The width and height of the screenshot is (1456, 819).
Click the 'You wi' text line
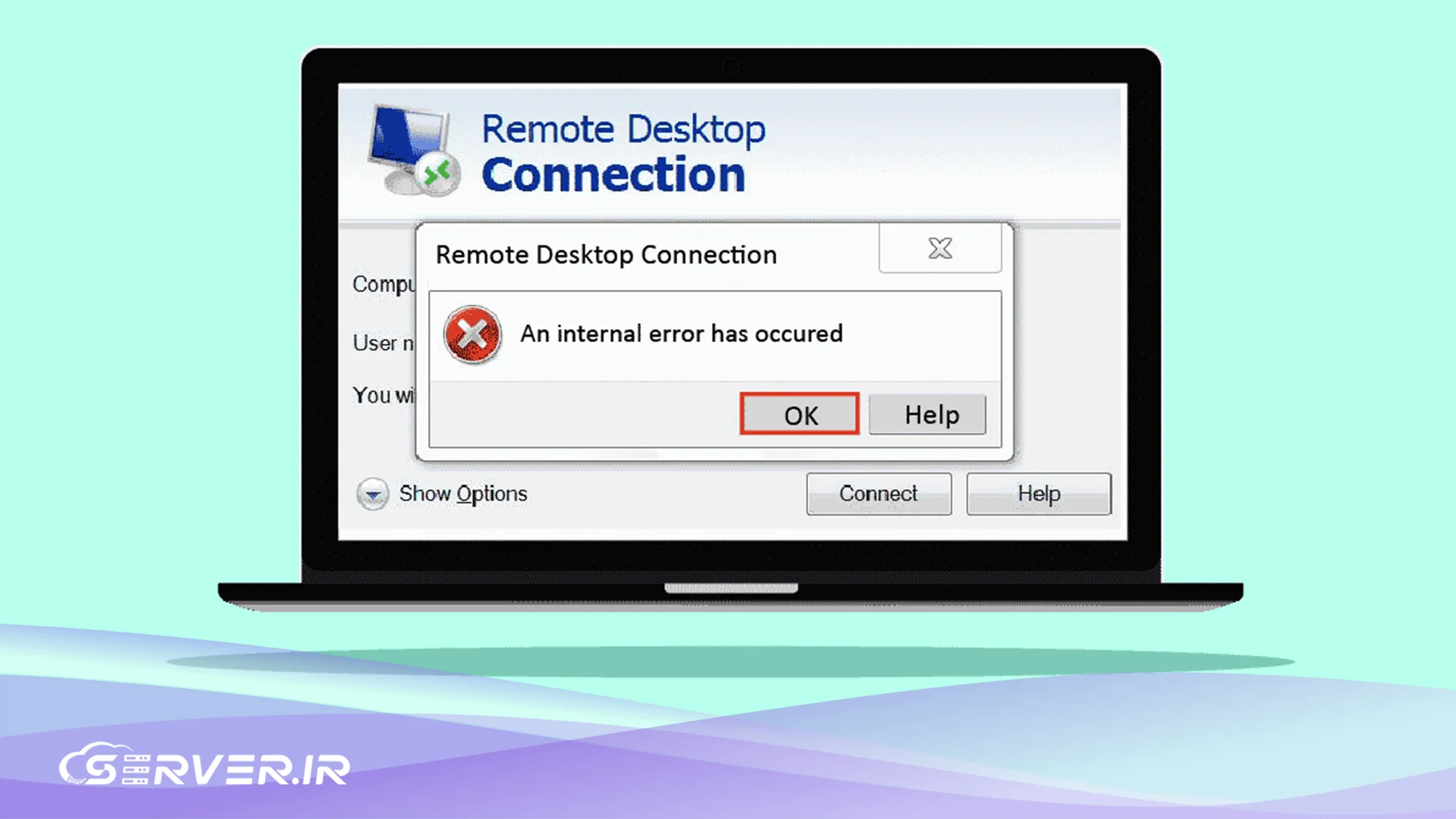[x=383, y=395]
